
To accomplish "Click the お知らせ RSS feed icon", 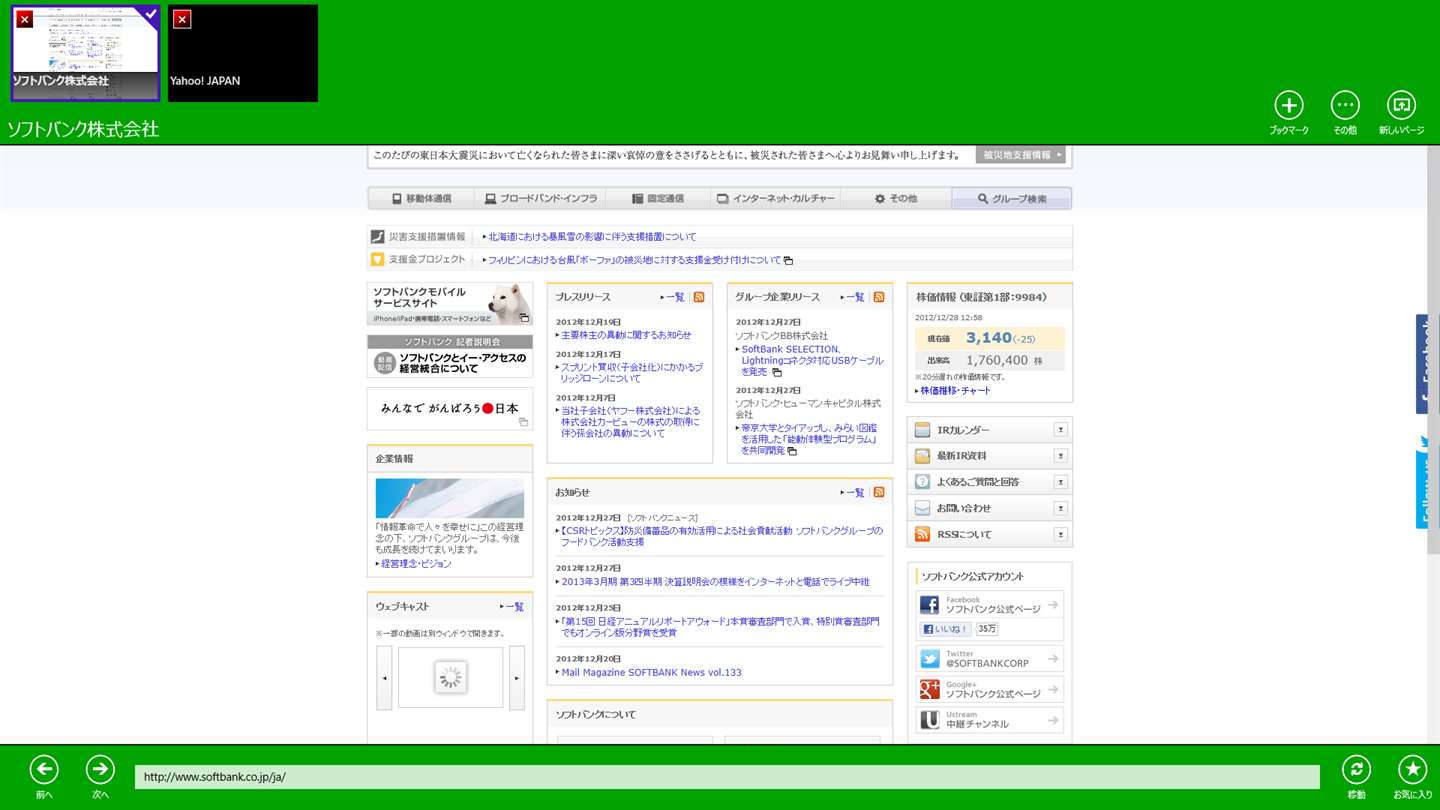I will coord(879,492).
